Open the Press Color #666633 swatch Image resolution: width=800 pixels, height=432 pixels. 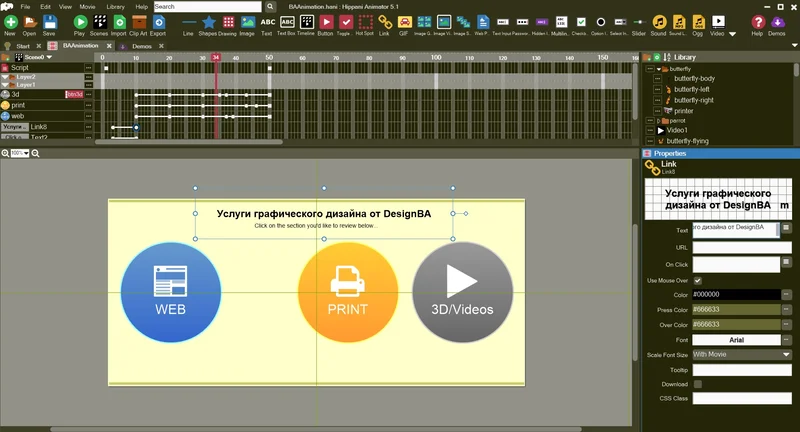point(736,310)
